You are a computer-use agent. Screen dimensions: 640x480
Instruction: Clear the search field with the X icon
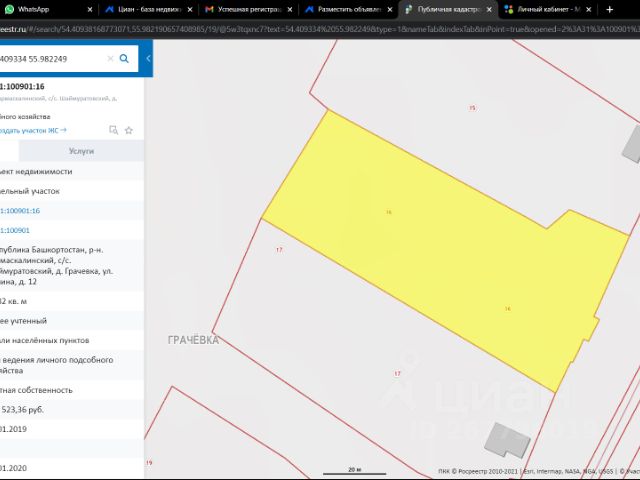pyautogui.click(x=110, y=59)
